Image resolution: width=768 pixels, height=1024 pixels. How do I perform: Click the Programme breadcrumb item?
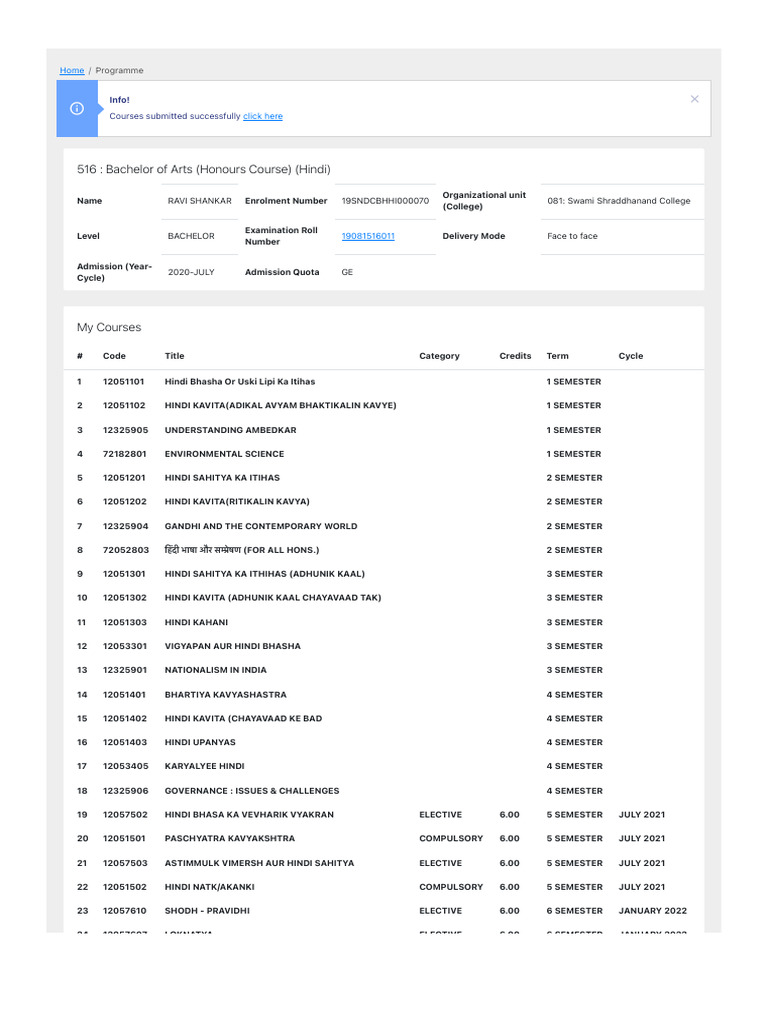(x=119, y=71)
